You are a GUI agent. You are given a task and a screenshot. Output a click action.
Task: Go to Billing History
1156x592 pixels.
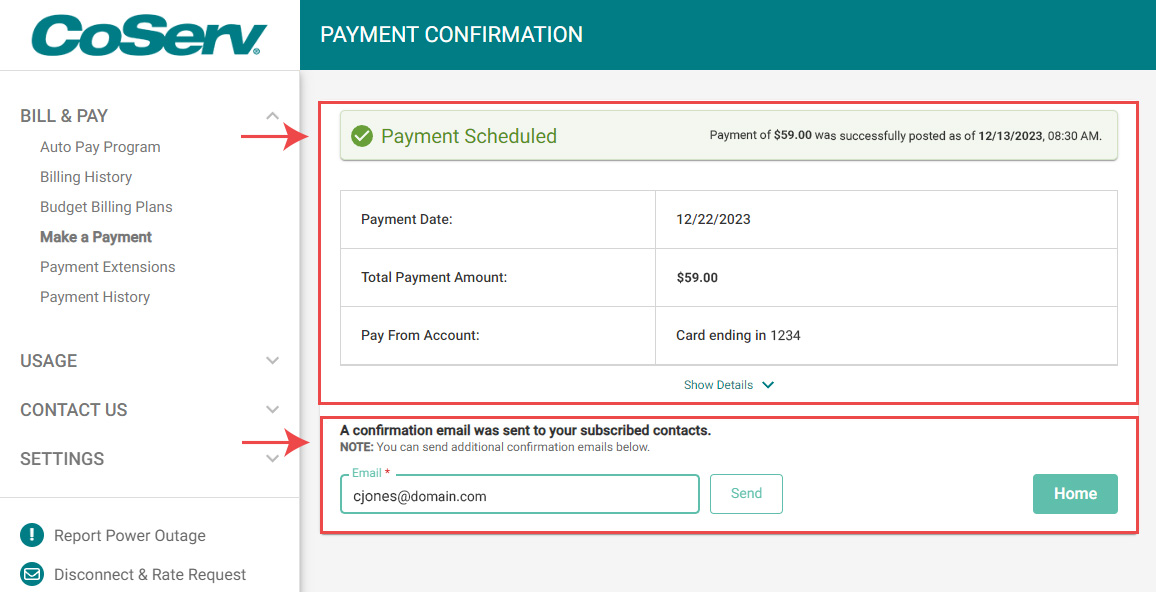(86, 177)
